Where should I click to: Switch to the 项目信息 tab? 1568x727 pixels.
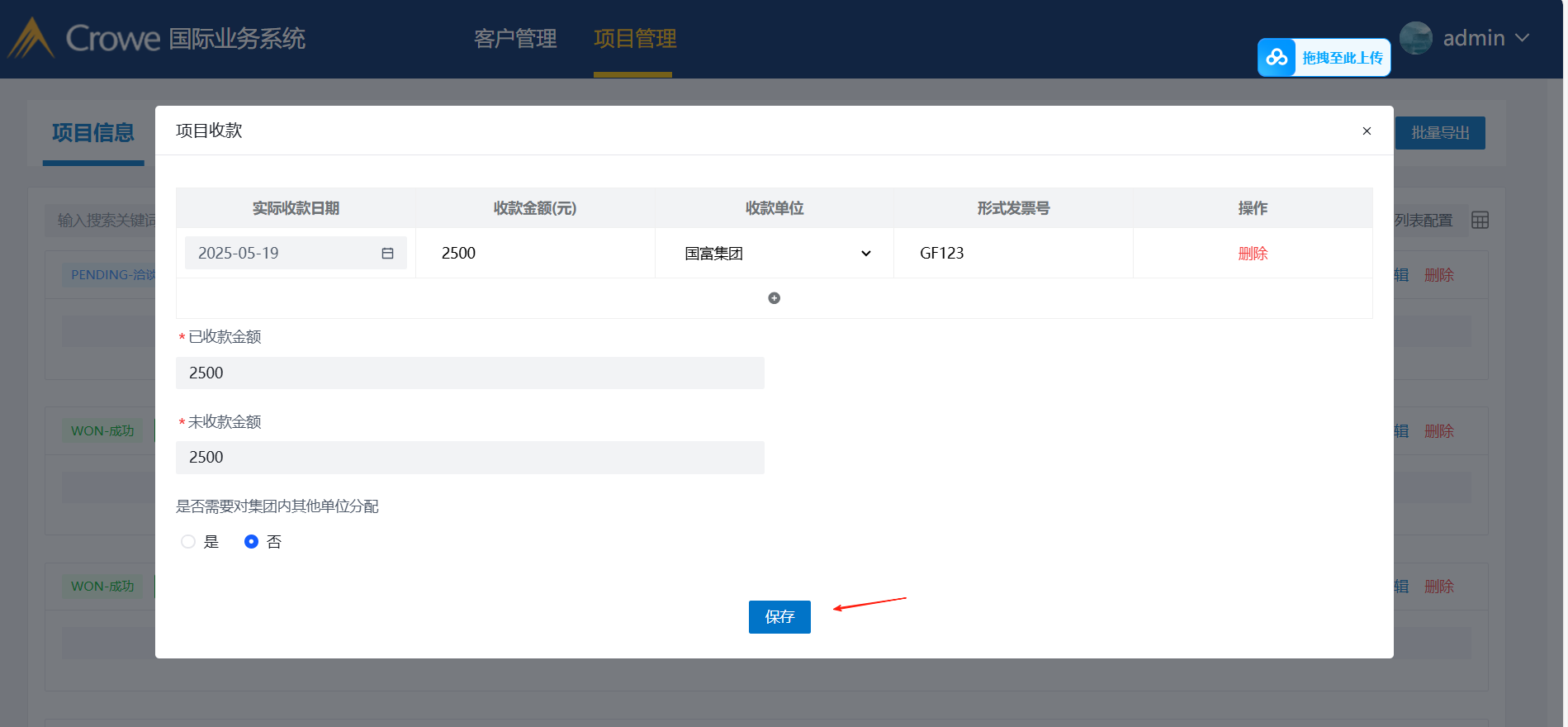[93, 133]
